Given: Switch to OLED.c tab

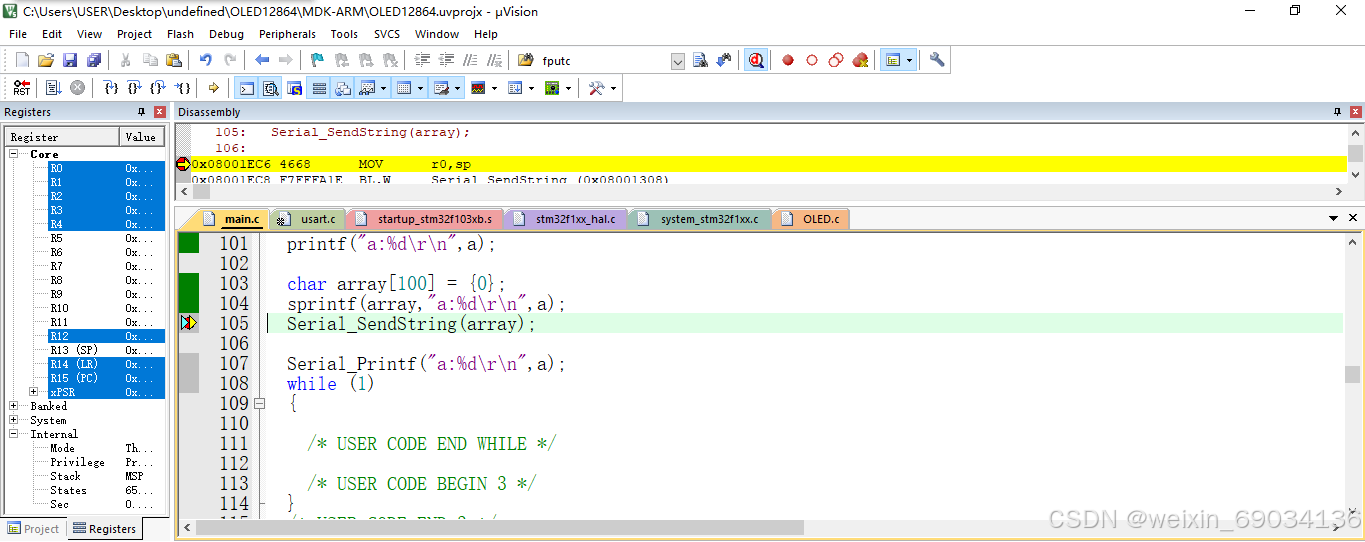Looking at the screenshot, I should (x=812, y=218).
